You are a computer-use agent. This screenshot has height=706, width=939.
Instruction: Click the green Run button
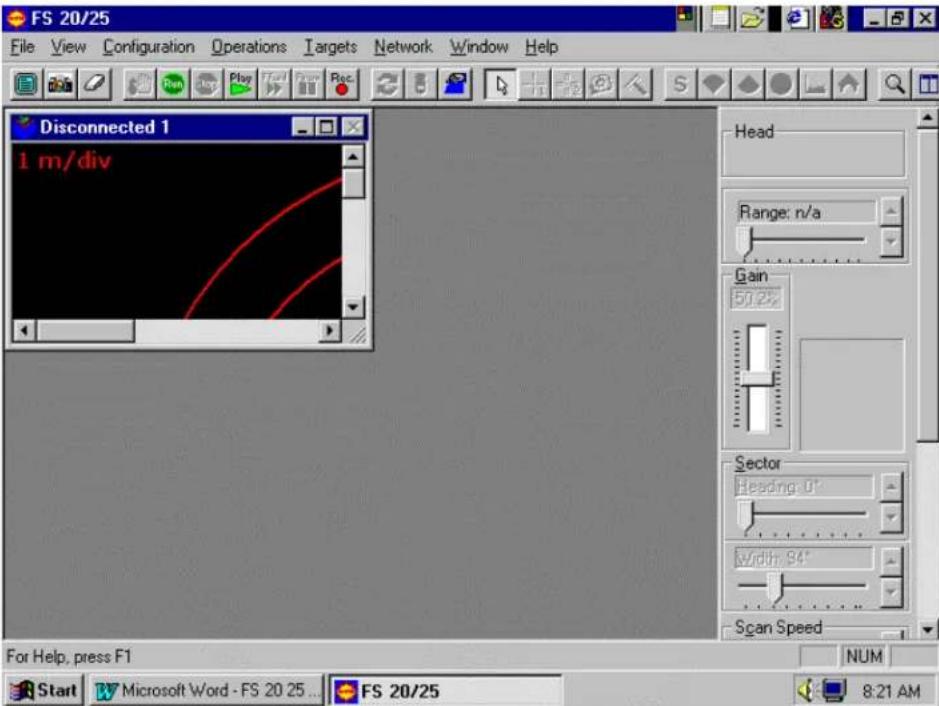coord(173,84)
